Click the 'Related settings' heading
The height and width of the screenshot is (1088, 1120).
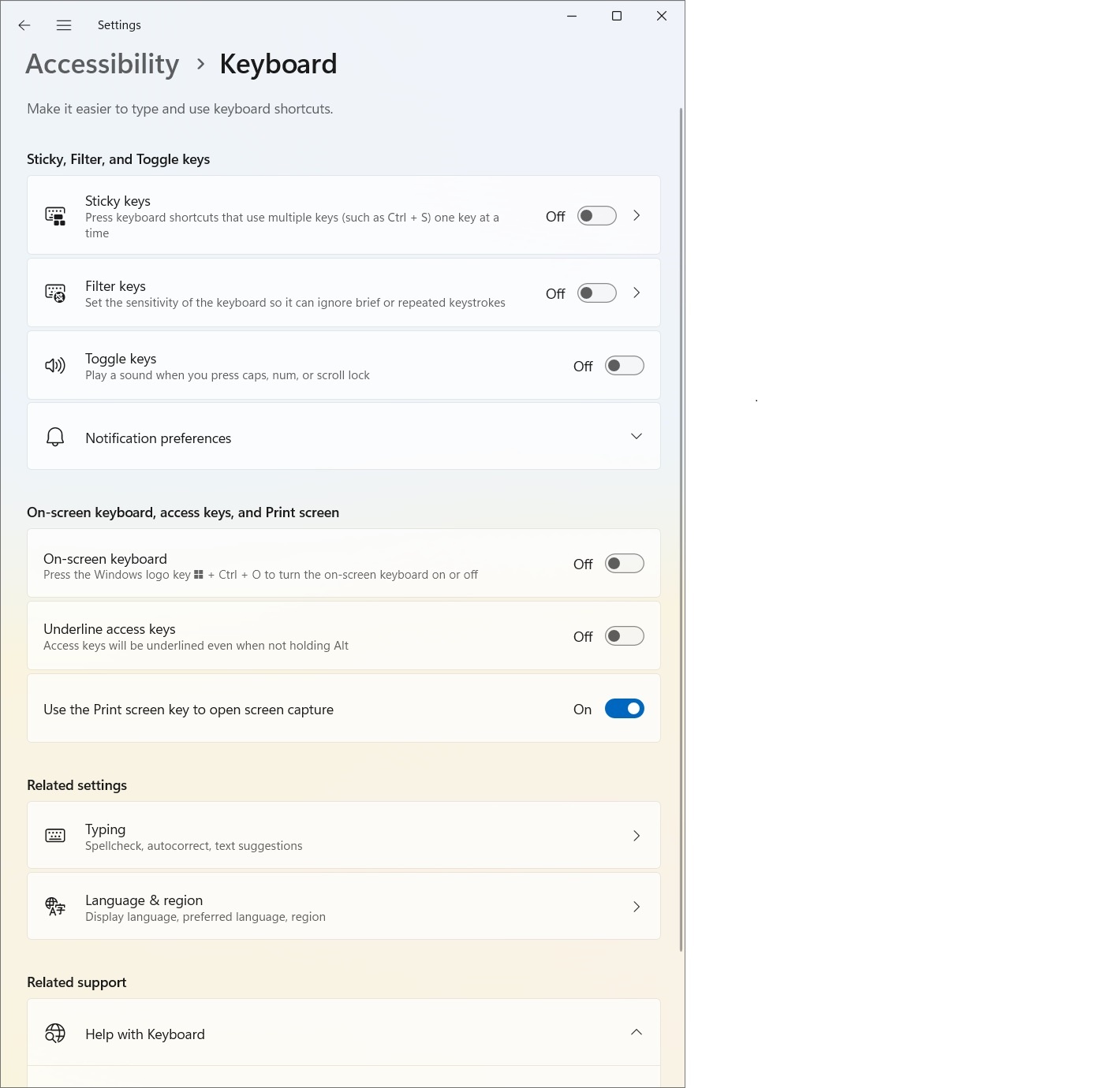77,785
